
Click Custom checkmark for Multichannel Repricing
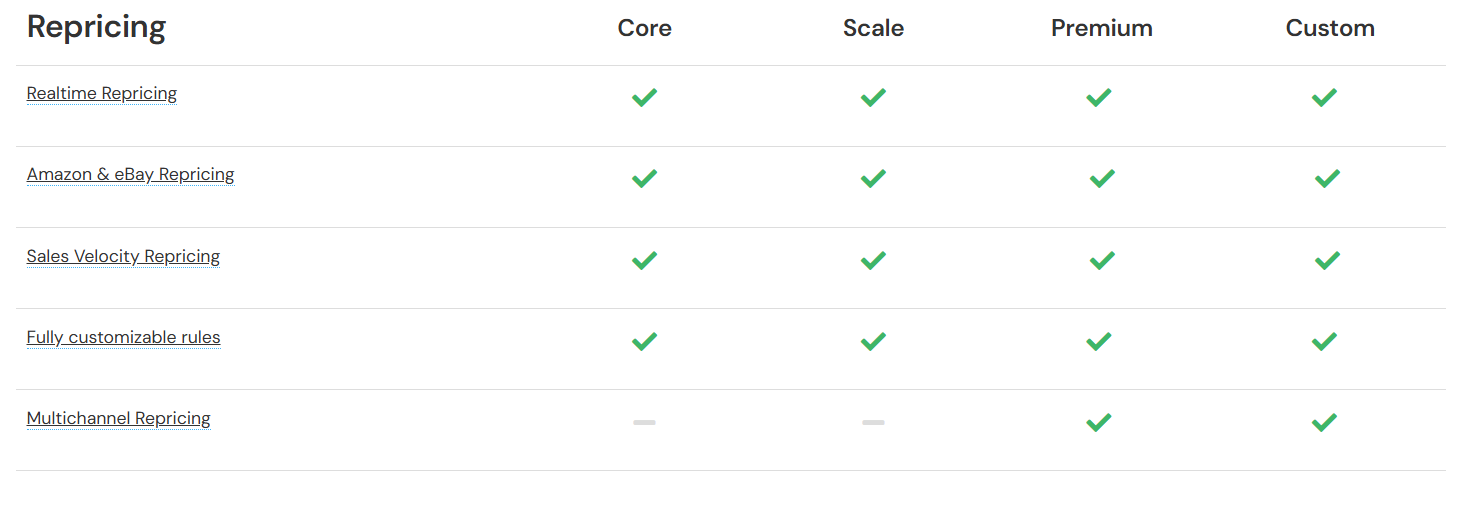click(1324, 422)
